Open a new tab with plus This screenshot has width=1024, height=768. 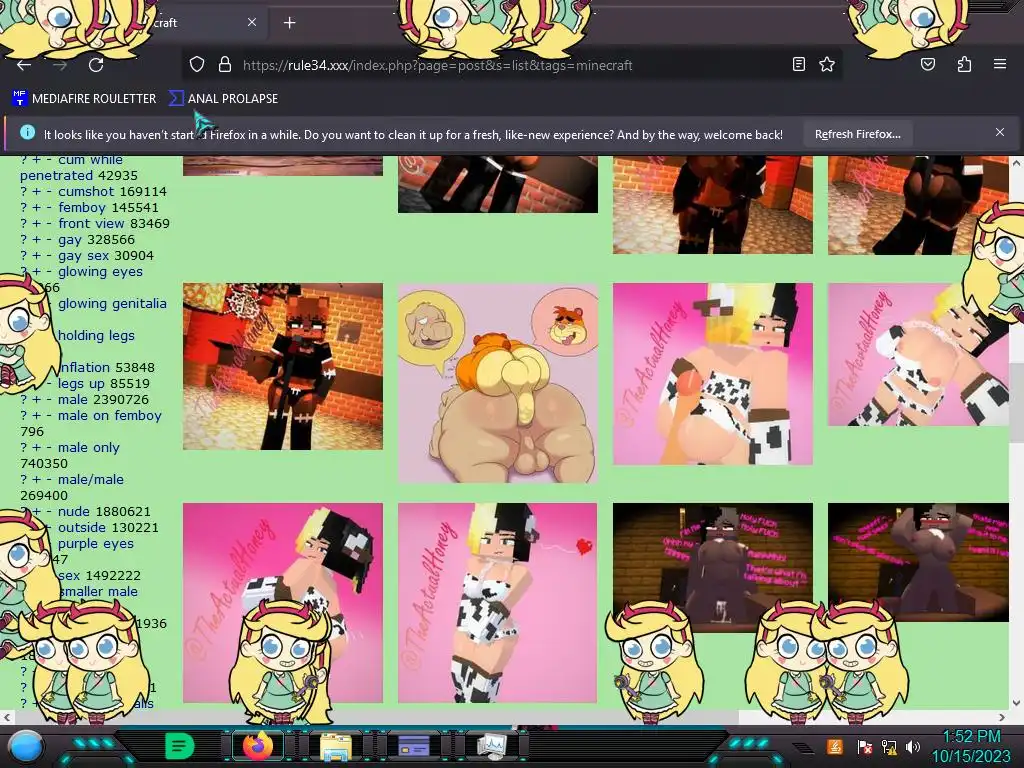[289, 23]
